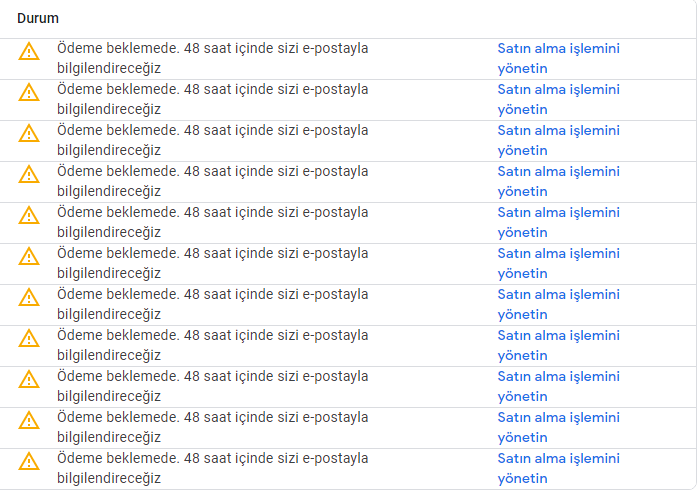697x493 pixels.
Task: Click the warning triangle in the second row
Action: point(29,92)
